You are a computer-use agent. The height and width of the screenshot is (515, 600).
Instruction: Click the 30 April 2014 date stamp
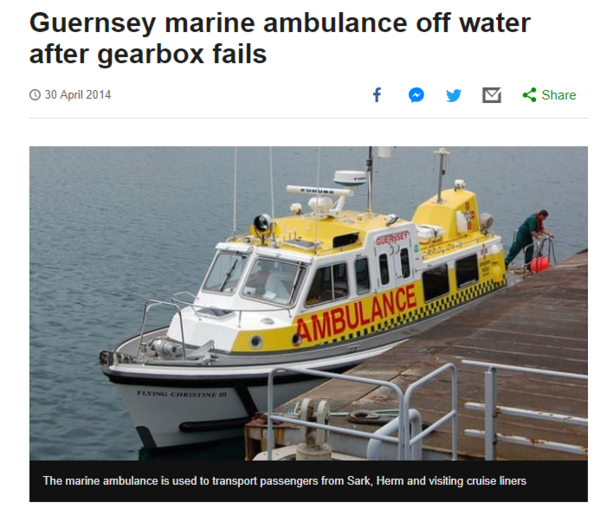click(78, 95)
